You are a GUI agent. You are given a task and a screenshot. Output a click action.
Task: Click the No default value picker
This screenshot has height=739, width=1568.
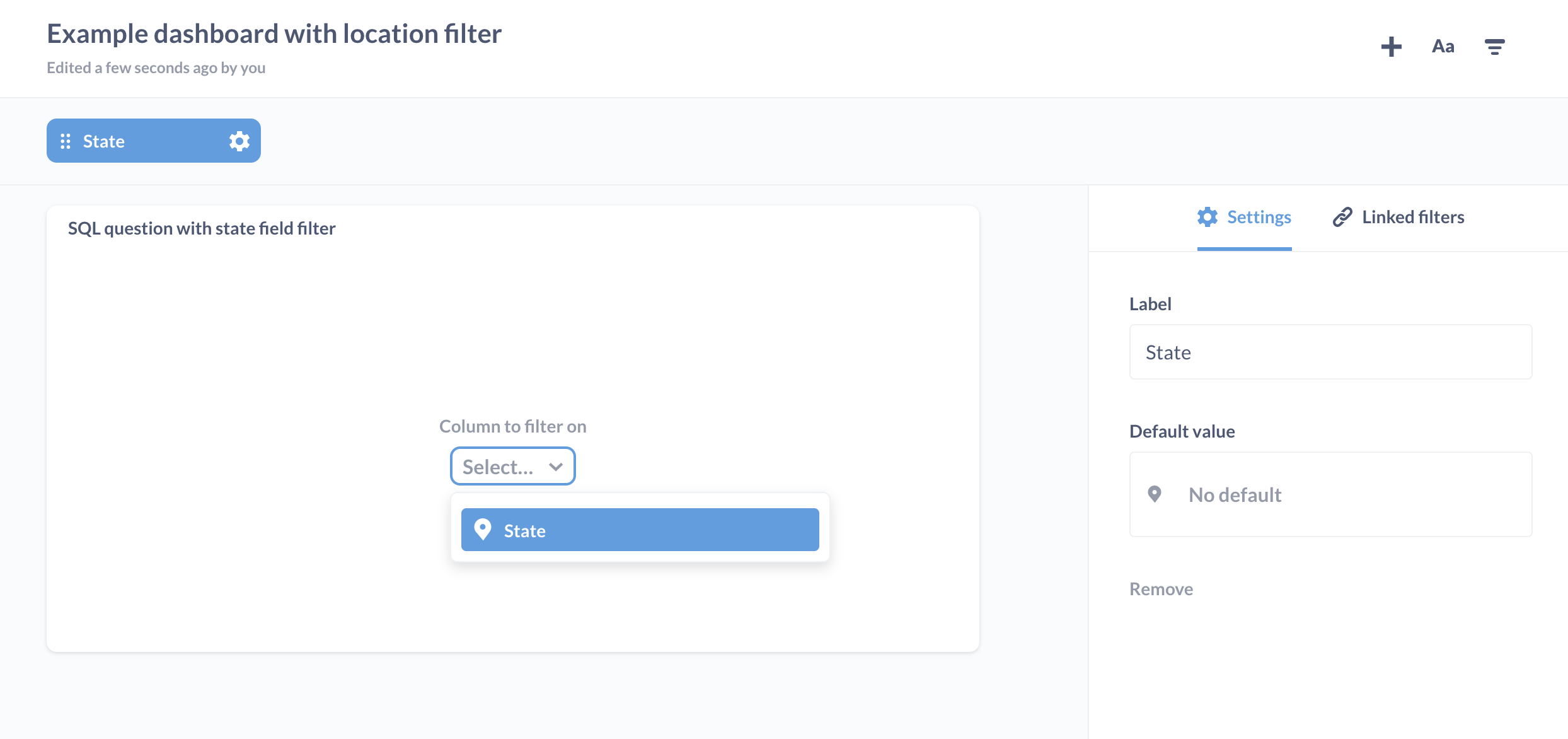click(x=1330, y=494)
